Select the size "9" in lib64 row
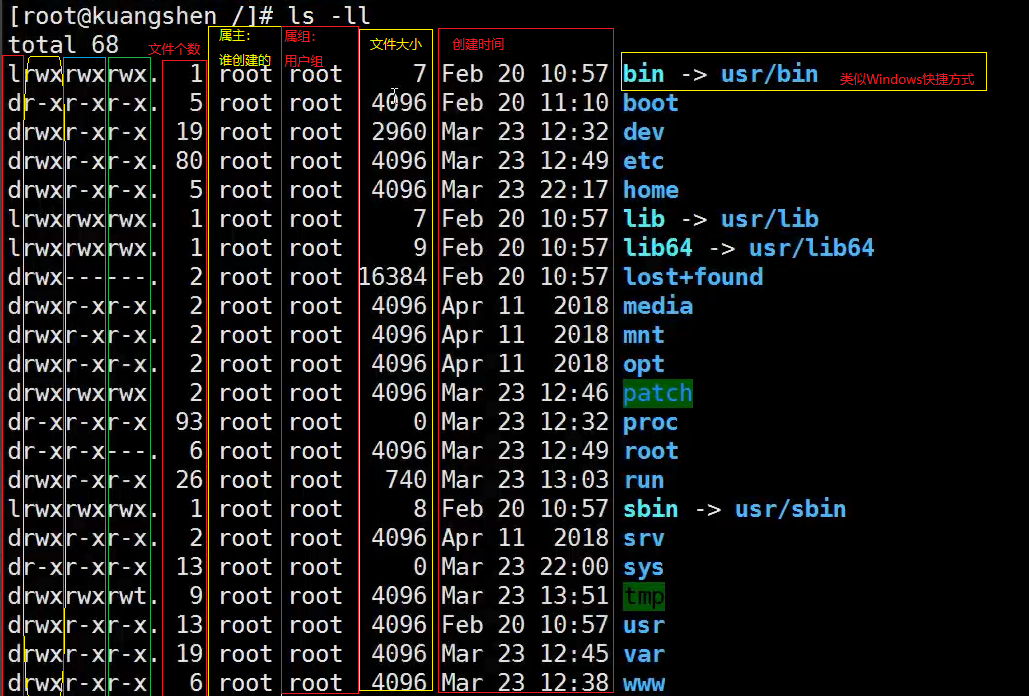Image resolution: width=1029 pixels, height=696 pixels. tap(420, 247)
